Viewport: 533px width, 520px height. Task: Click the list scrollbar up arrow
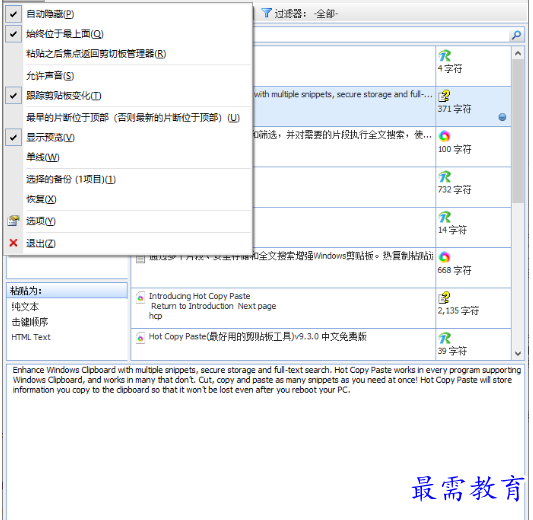tap(518, 53)
